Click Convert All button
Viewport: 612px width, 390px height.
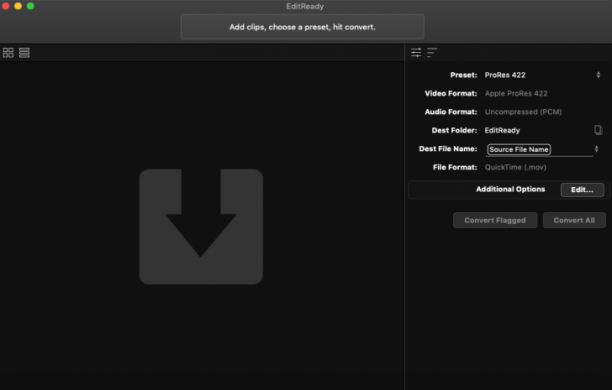coord(574,220)
